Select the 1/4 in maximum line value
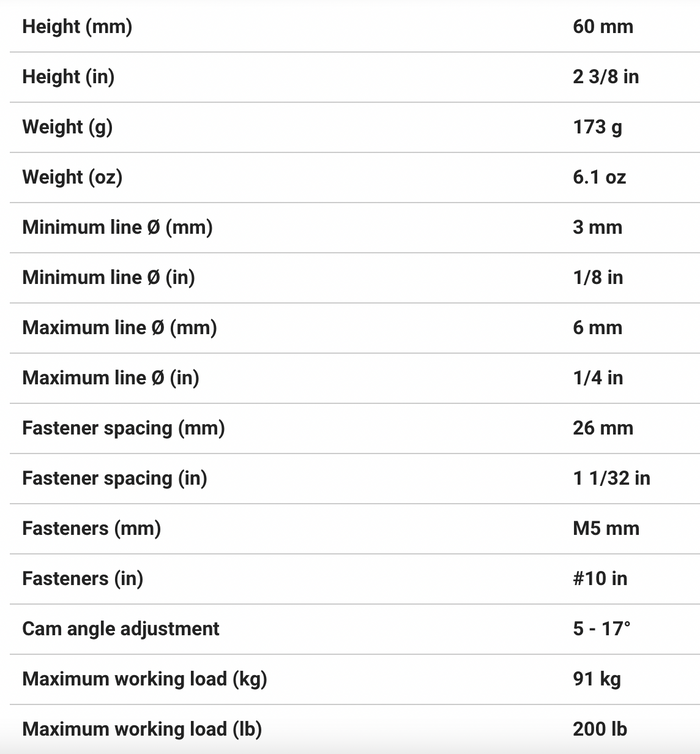Image resolution: width=700 pixels, height=754 pixels. (598, 378)
